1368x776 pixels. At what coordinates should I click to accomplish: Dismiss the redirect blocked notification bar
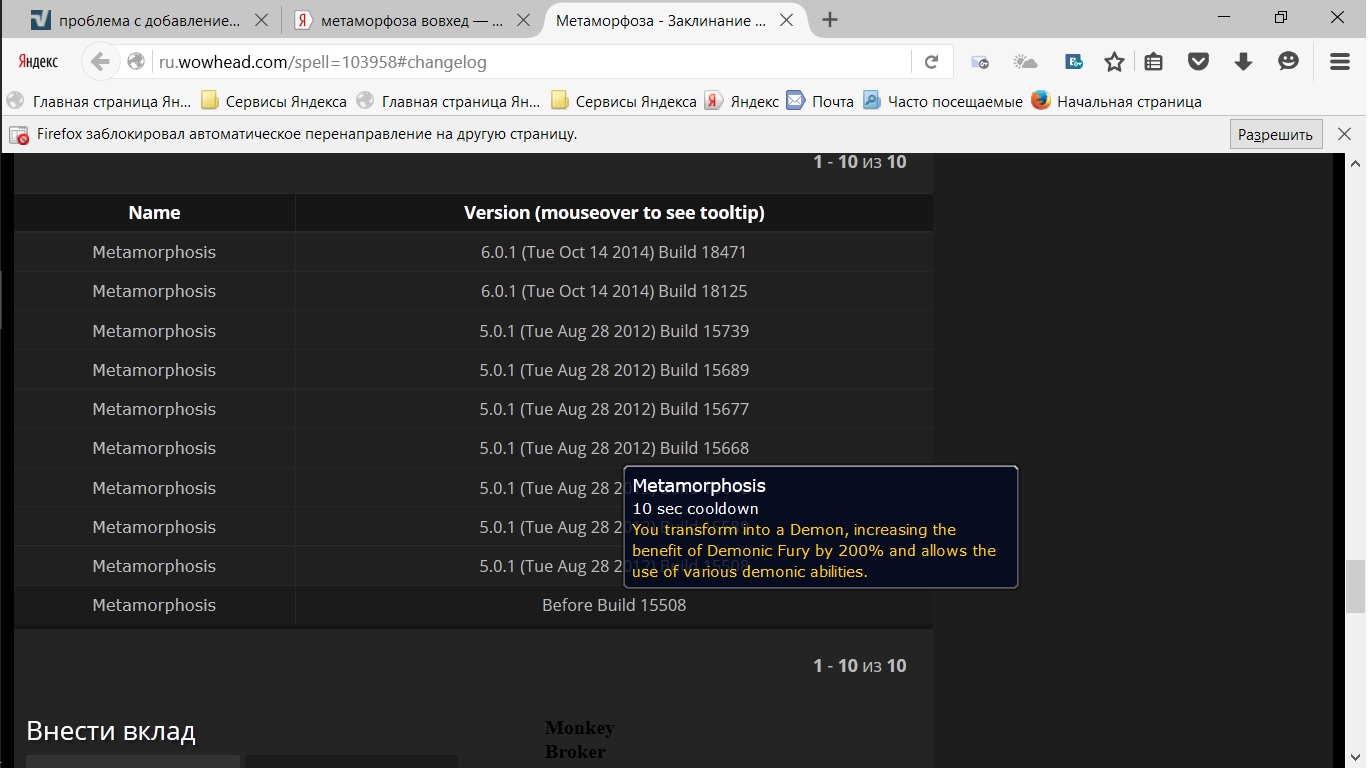[x=1345, y=134]
